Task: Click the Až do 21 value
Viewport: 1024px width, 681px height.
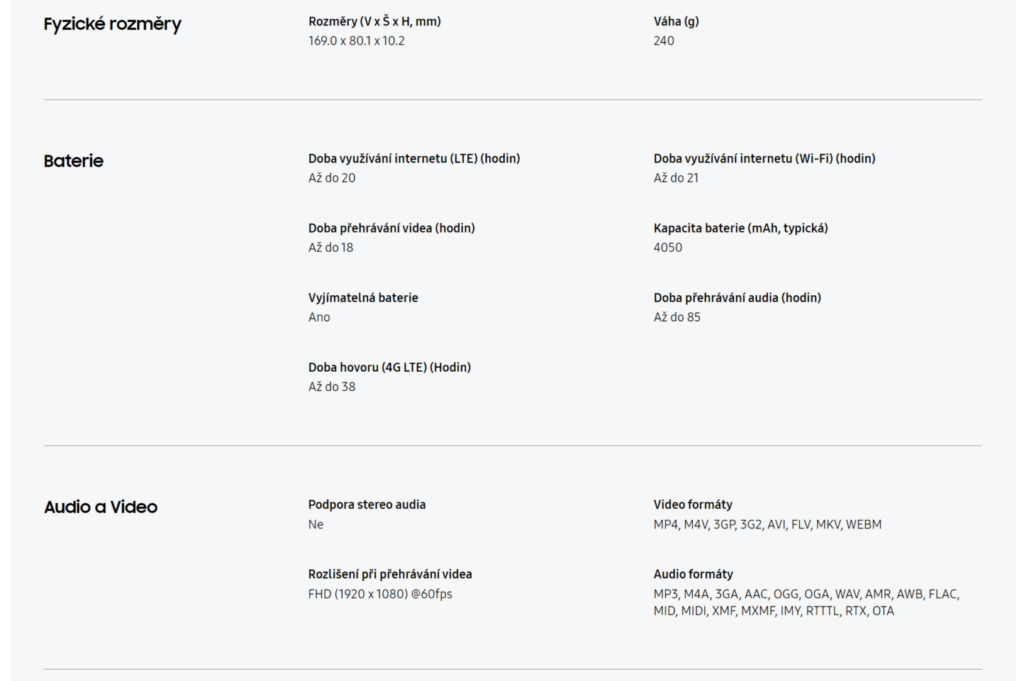Action: tap(676, 178)
